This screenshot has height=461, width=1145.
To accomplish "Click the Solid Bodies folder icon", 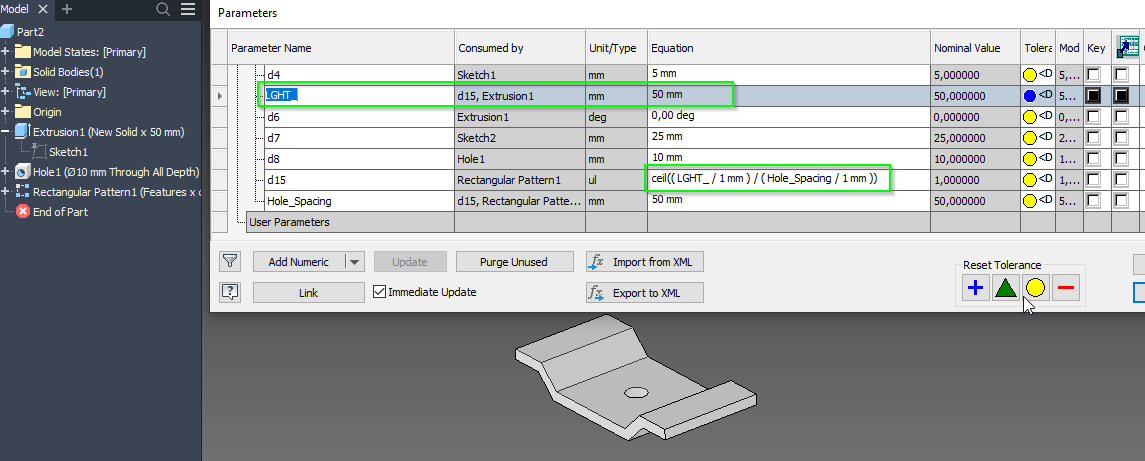I will click(23, 72).
